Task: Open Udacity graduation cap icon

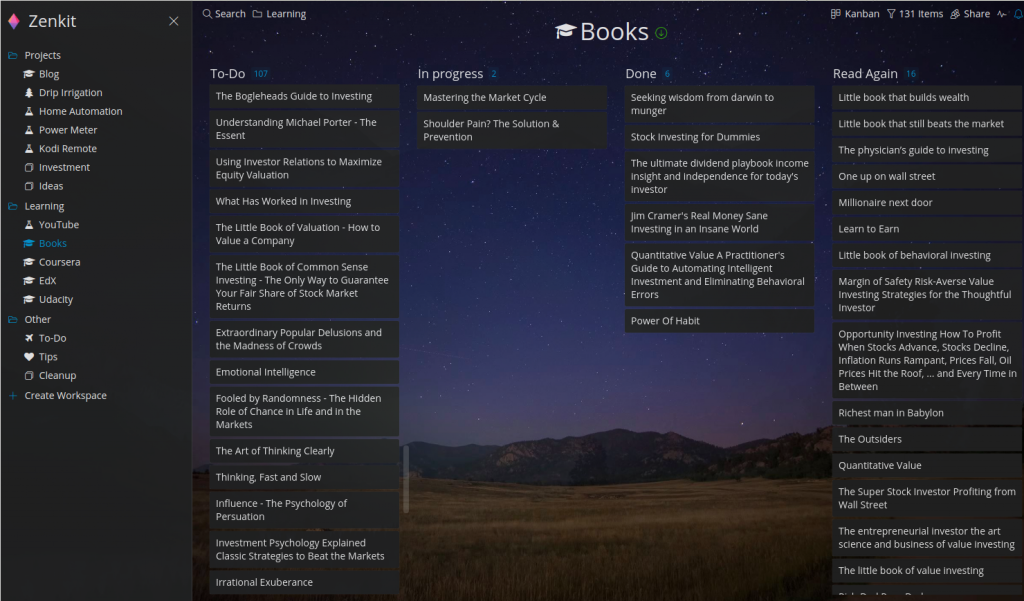Action: [29, 300]
